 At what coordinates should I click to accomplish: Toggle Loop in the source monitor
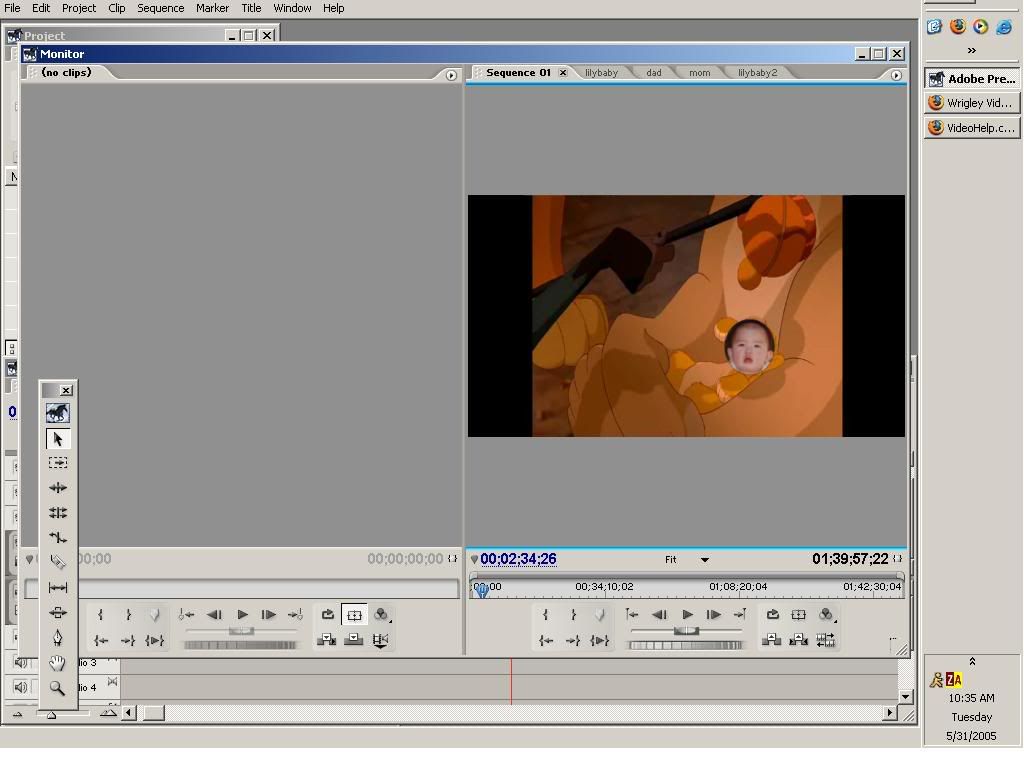(328, 615)
